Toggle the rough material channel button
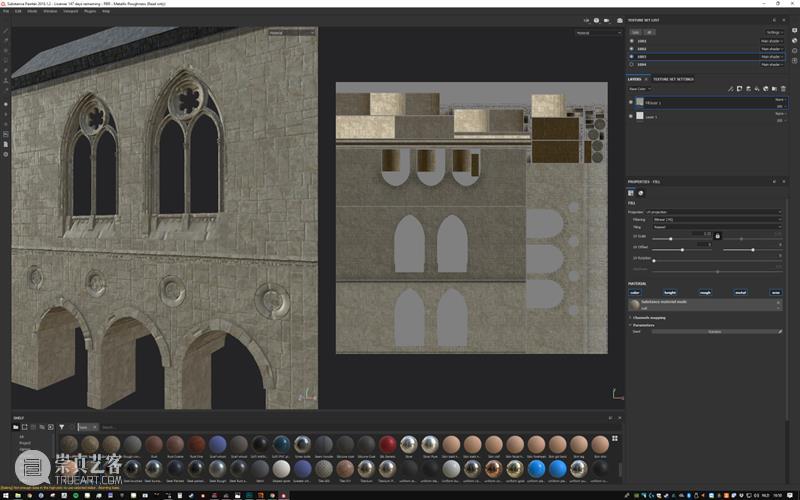The height and width of the screenshot is (500, 800). tap(705, 292)
